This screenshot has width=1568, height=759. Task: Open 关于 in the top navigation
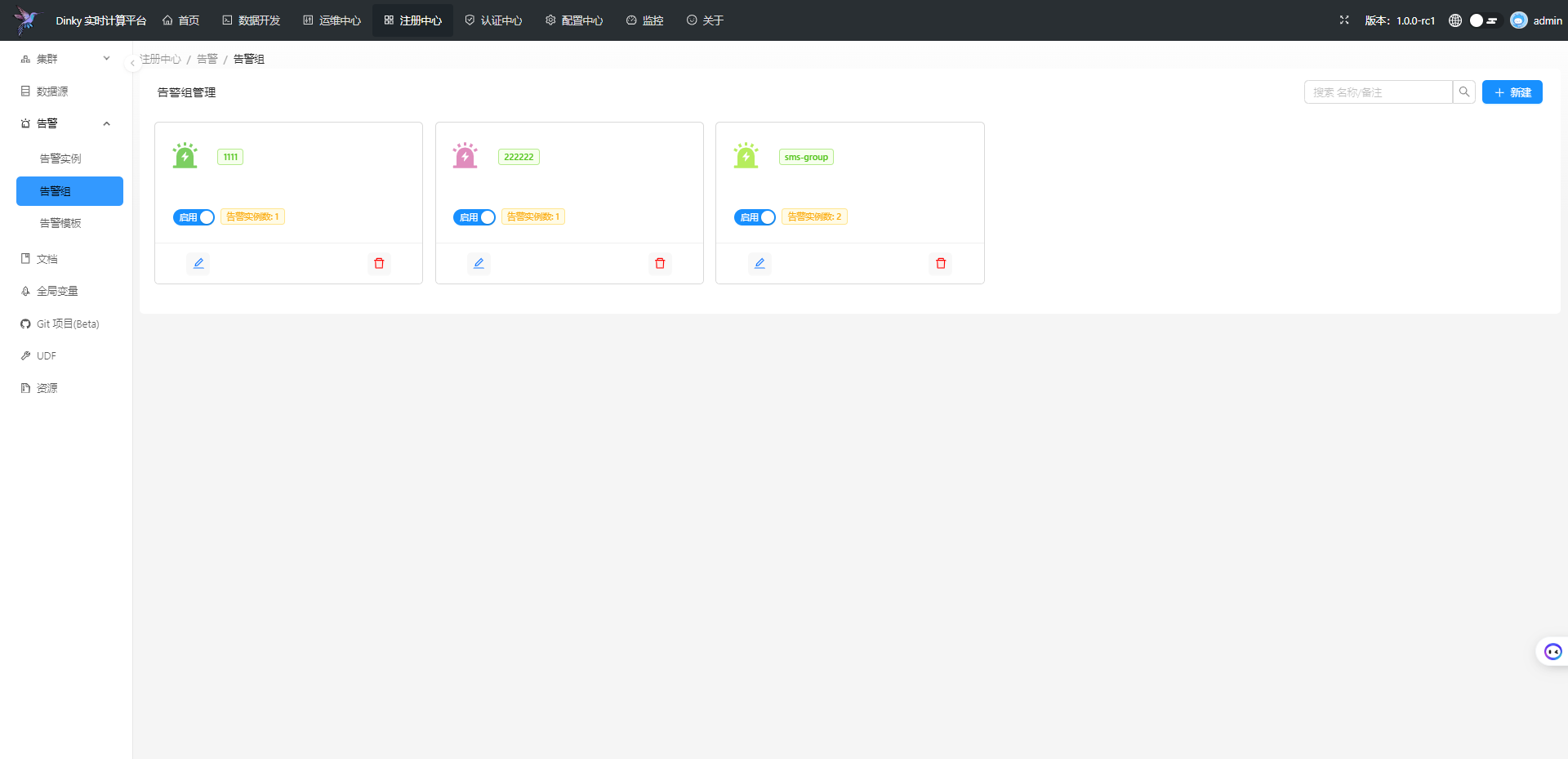705,20
